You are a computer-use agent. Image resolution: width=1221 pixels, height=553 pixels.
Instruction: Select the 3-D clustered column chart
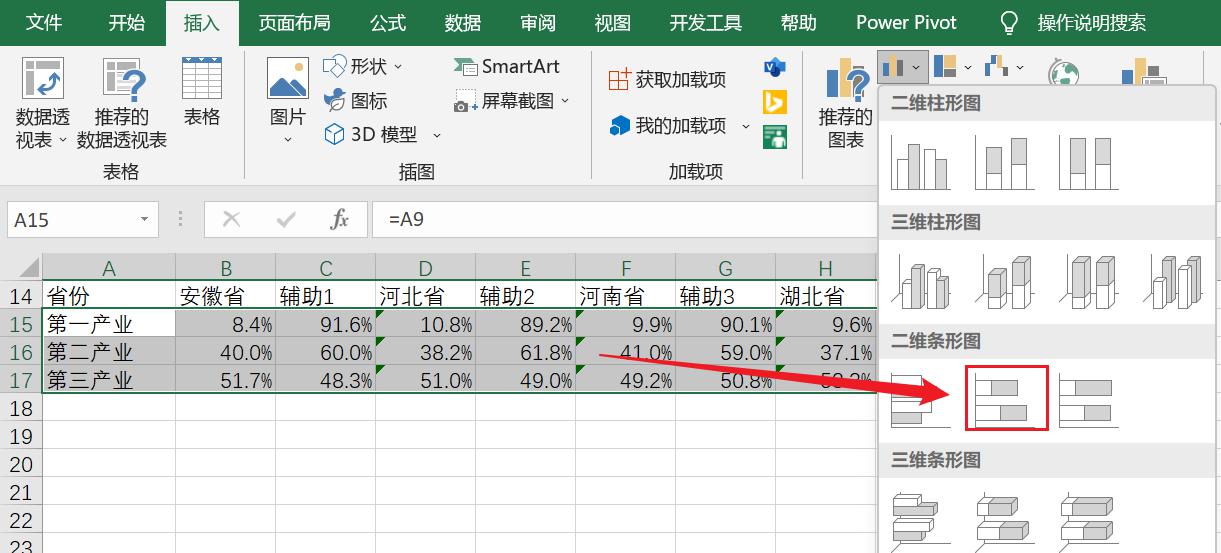(x=921, y=281)
